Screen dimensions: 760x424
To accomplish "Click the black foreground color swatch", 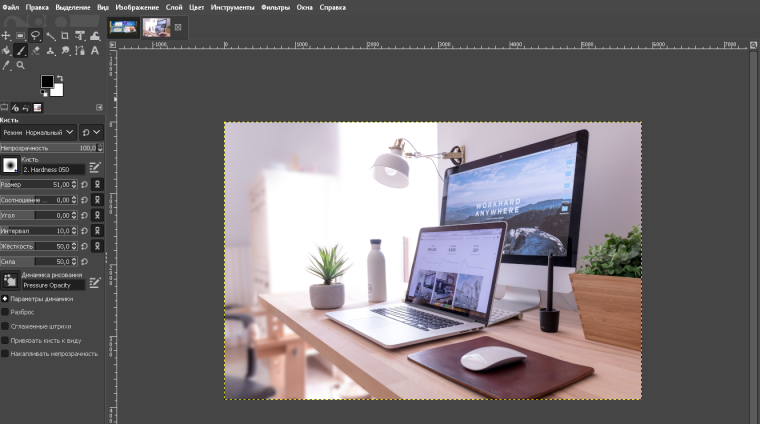I will pos(47,81).
